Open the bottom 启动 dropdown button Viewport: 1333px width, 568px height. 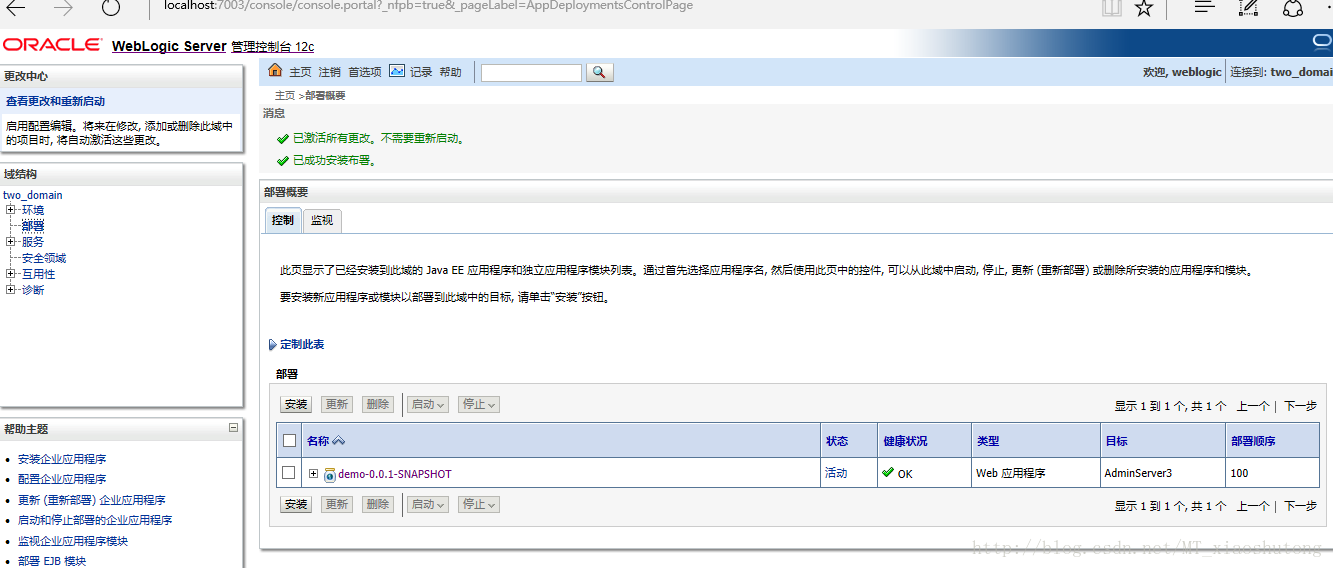pyautogui.click(x=428, y=505)
